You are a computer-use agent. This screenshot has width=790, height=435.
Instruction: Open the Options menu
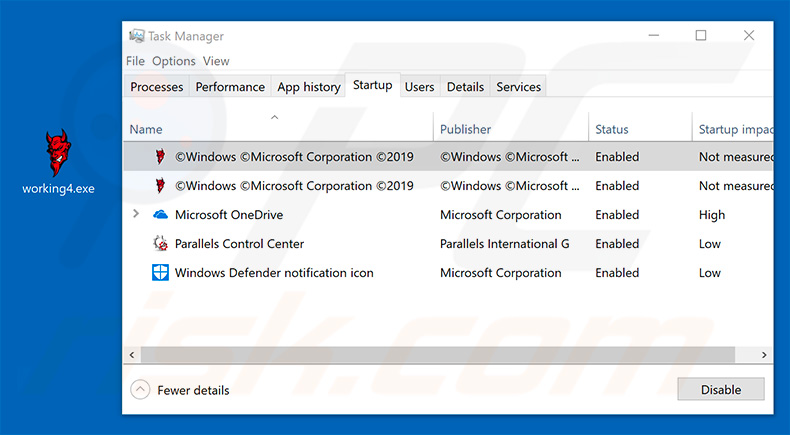coord(174,61)
